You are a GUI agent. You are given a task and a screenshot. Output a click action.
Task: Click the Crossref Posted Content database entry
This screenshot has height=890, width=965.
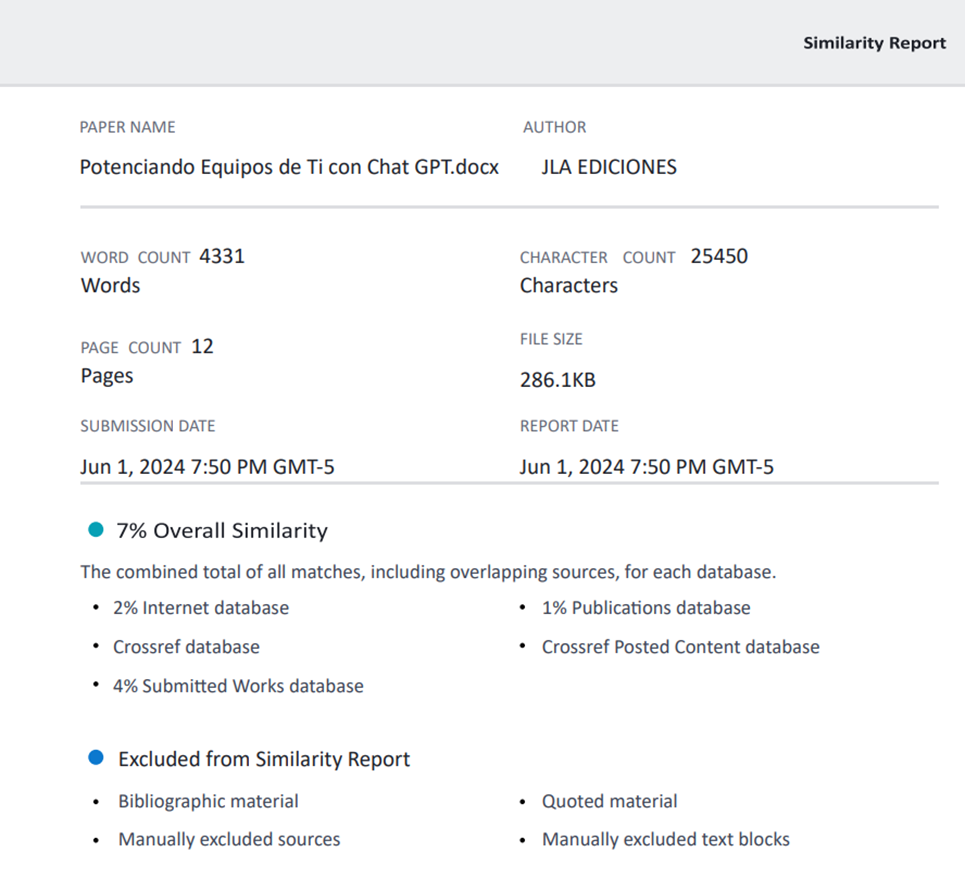tap(680, 647)
